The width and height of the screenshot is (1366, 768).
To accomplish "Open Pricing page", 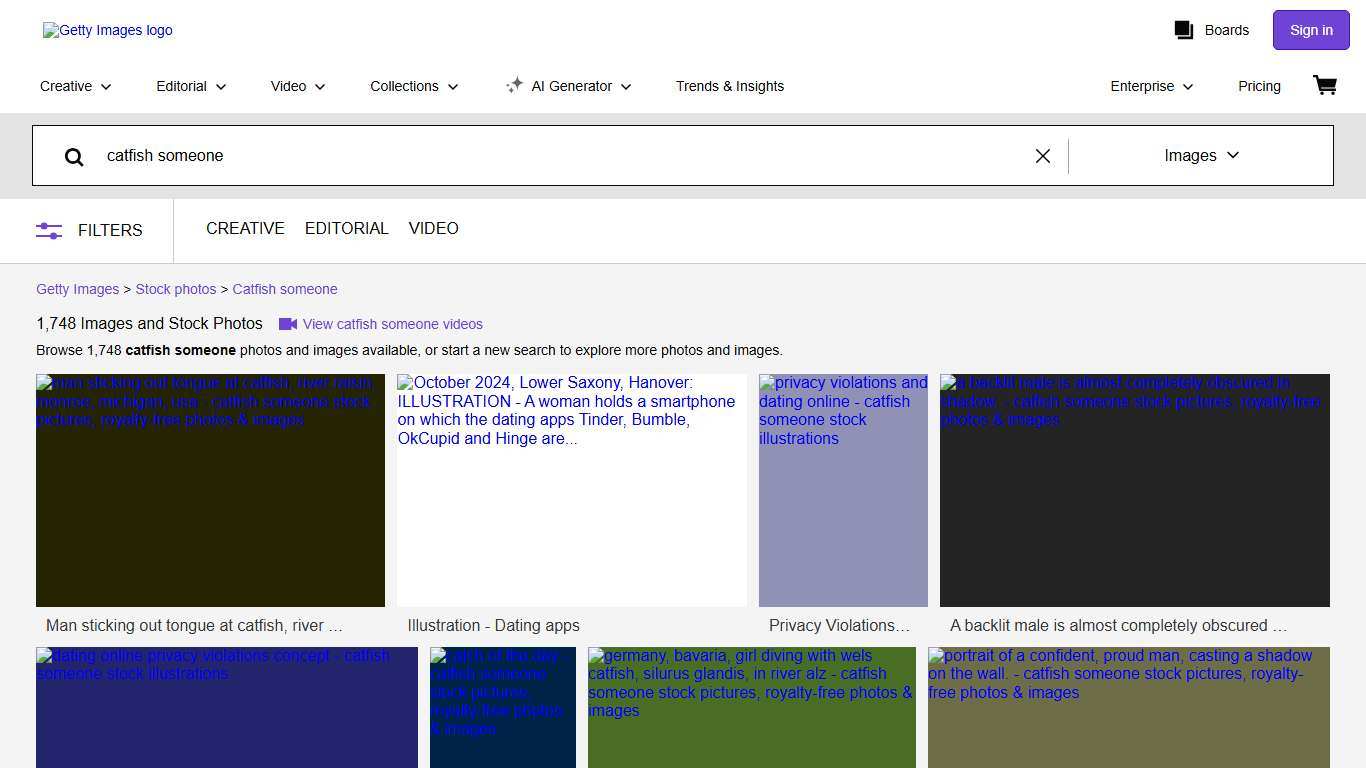I will [1259, 87].
